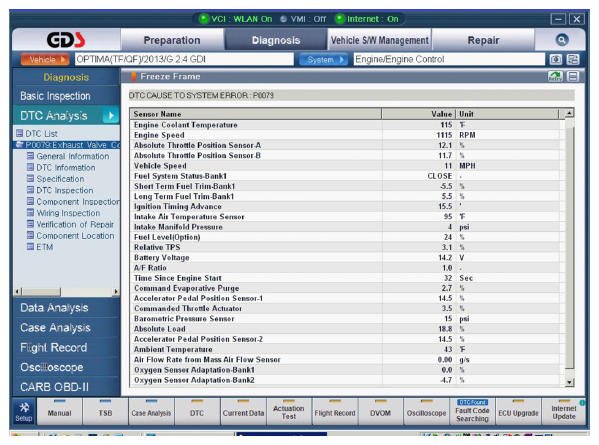
Task: Click the sidebar horizontal scrollbar right arrow
Action: tap(116, 292)
